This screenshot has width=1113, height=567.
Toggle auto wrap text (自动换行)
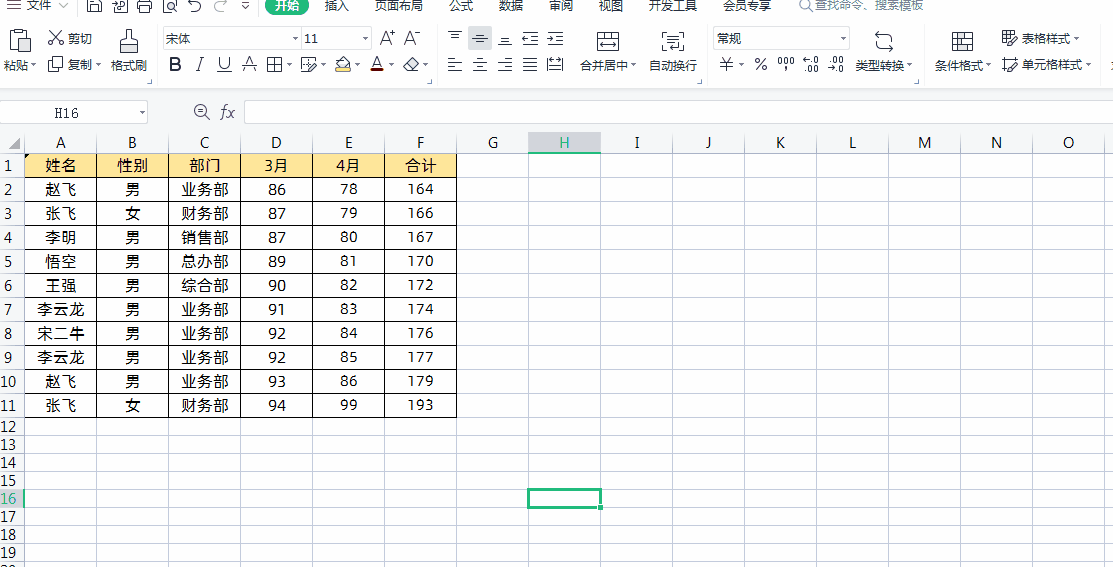(673, 51)
